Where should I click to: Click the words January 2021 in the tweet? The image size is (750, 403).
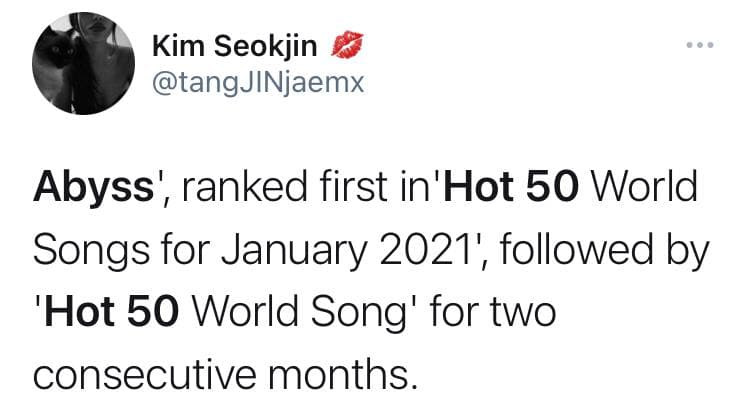[343, 250]
